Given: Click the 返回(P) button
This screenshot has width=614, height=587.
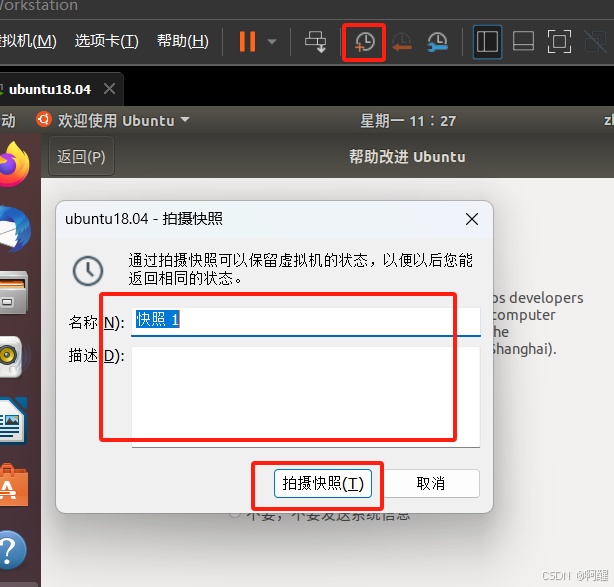Looking at the screenshot, I should coord(80,156).
